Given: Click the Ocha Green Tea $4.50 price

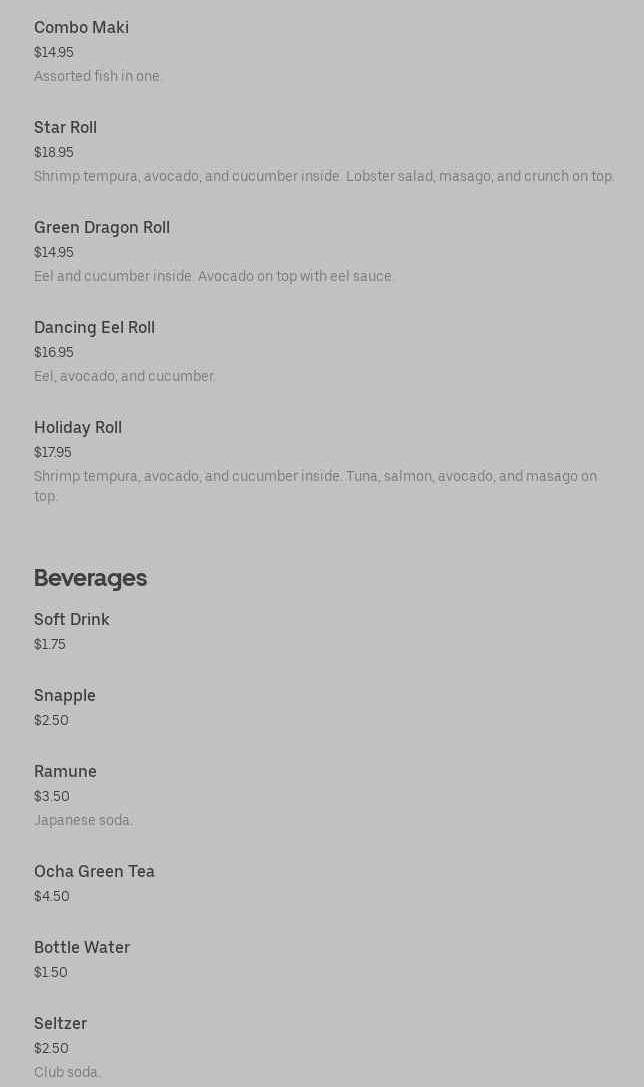Looking at the screenshot, I should [x=52, y=897].
